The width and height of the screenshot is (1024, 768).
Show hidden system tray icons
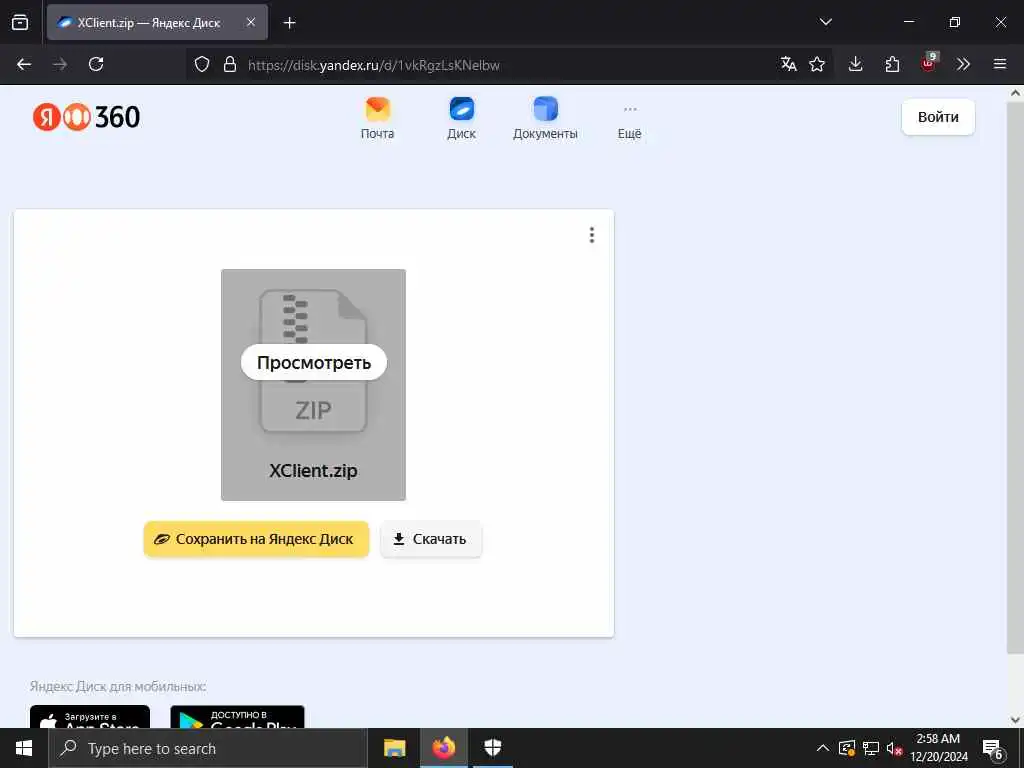pos(822,748)
